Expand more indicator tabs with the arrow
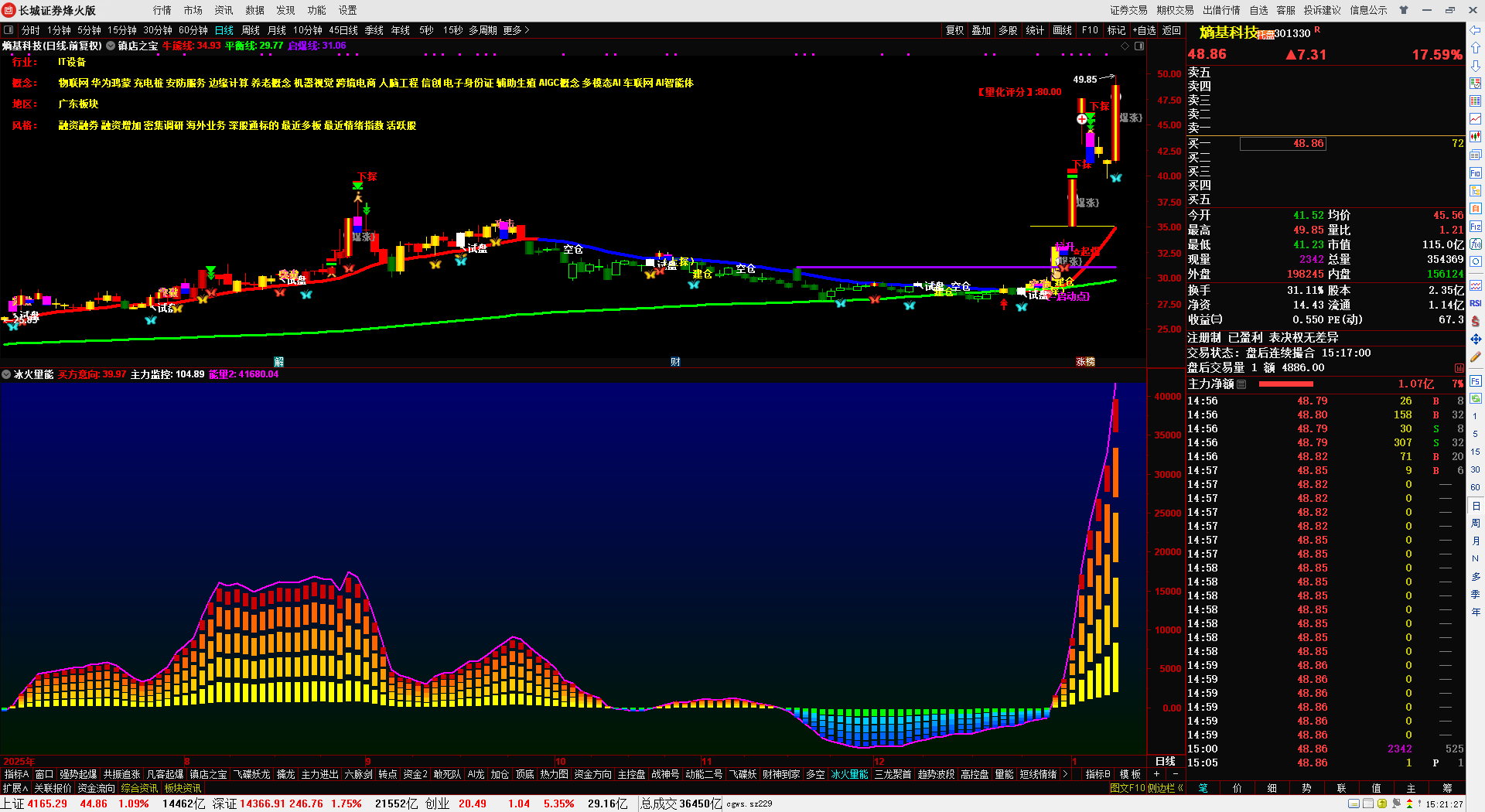The height and width of the screenshot is (812, 1485). [x=1065, y=774]
